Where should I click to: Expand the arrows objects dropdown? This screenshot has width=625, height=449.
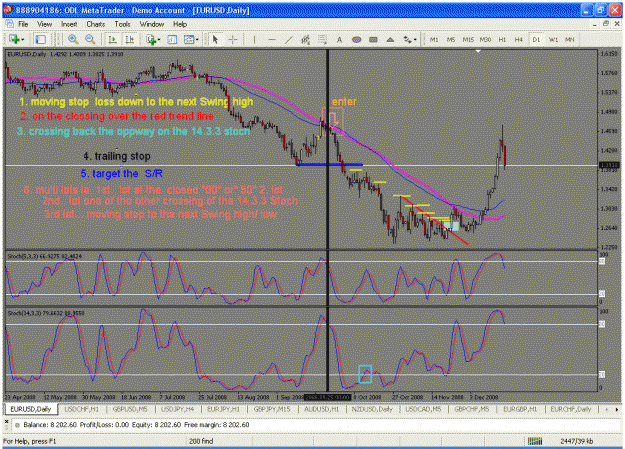pyautogui.click(x=415, y=39)
